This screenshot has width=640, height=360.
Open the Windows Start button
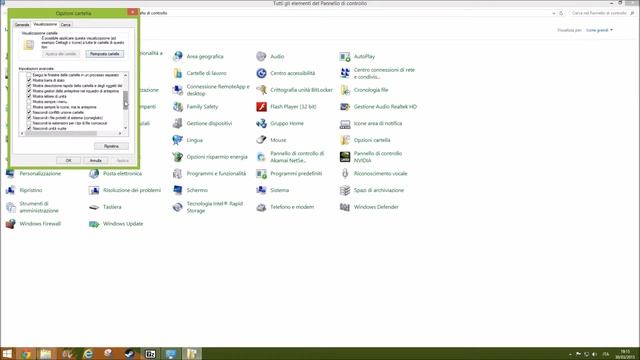point(7,353)
